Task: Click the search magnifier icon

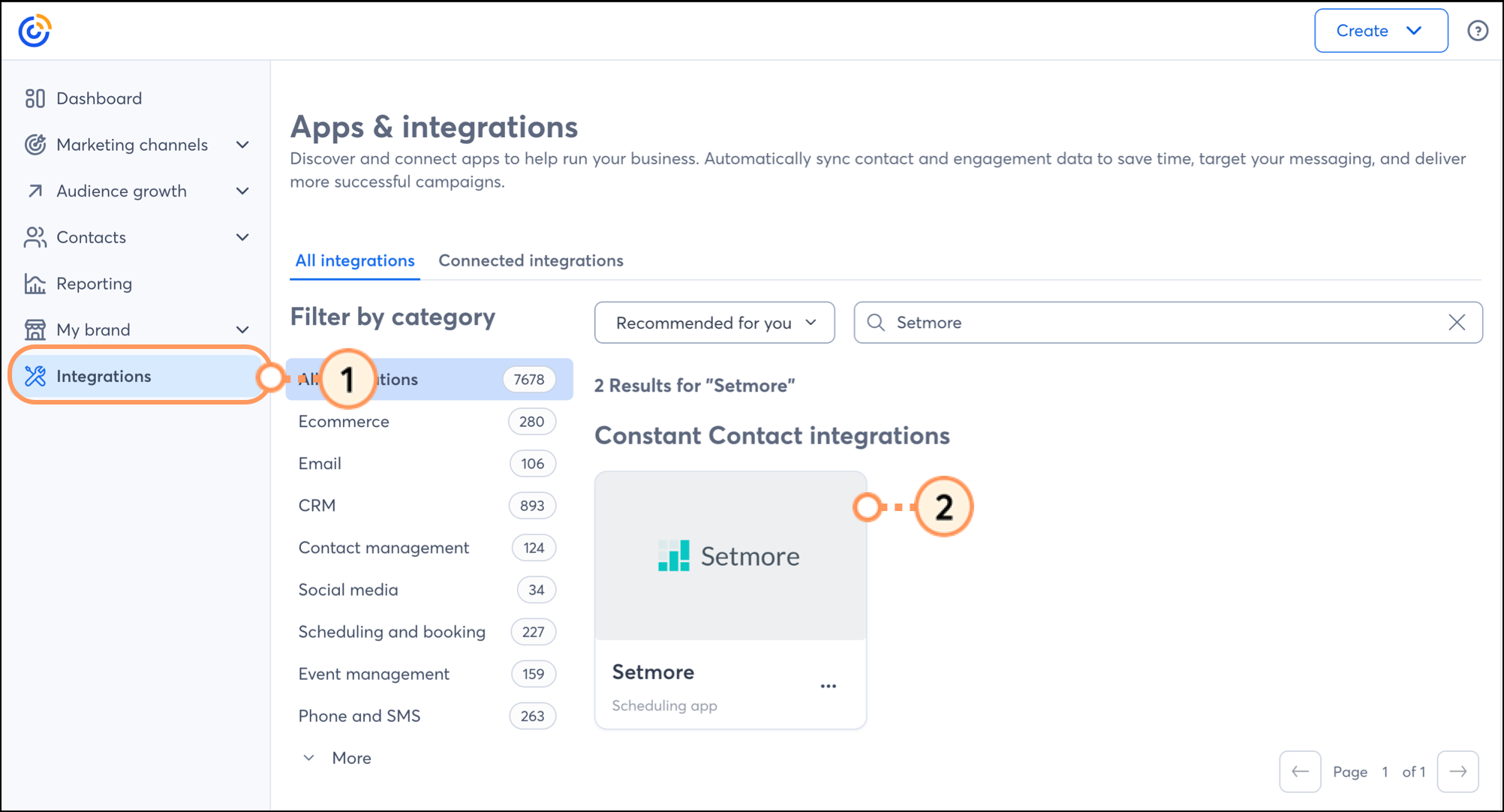Action: pyautogui.click(x=875, y=323)
